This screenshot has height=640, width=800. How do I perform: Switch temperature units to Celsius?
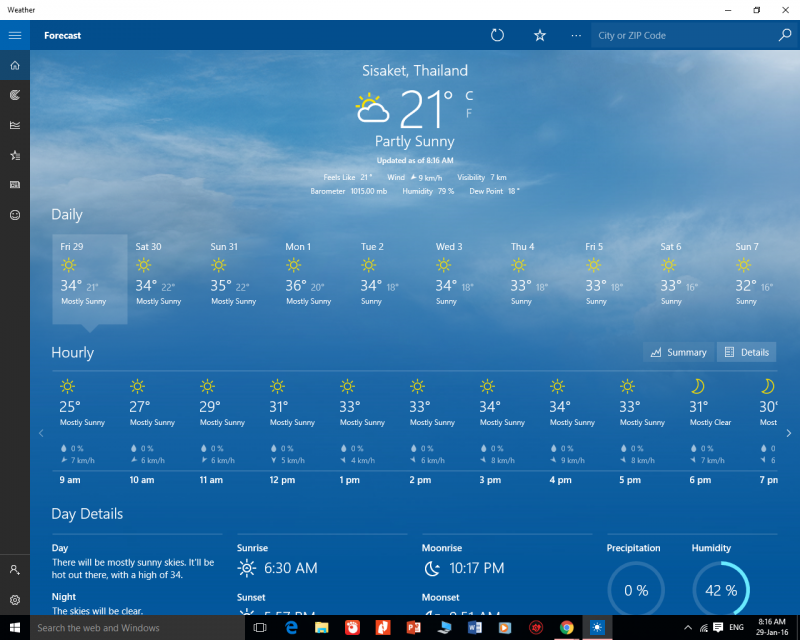(469, 96)
